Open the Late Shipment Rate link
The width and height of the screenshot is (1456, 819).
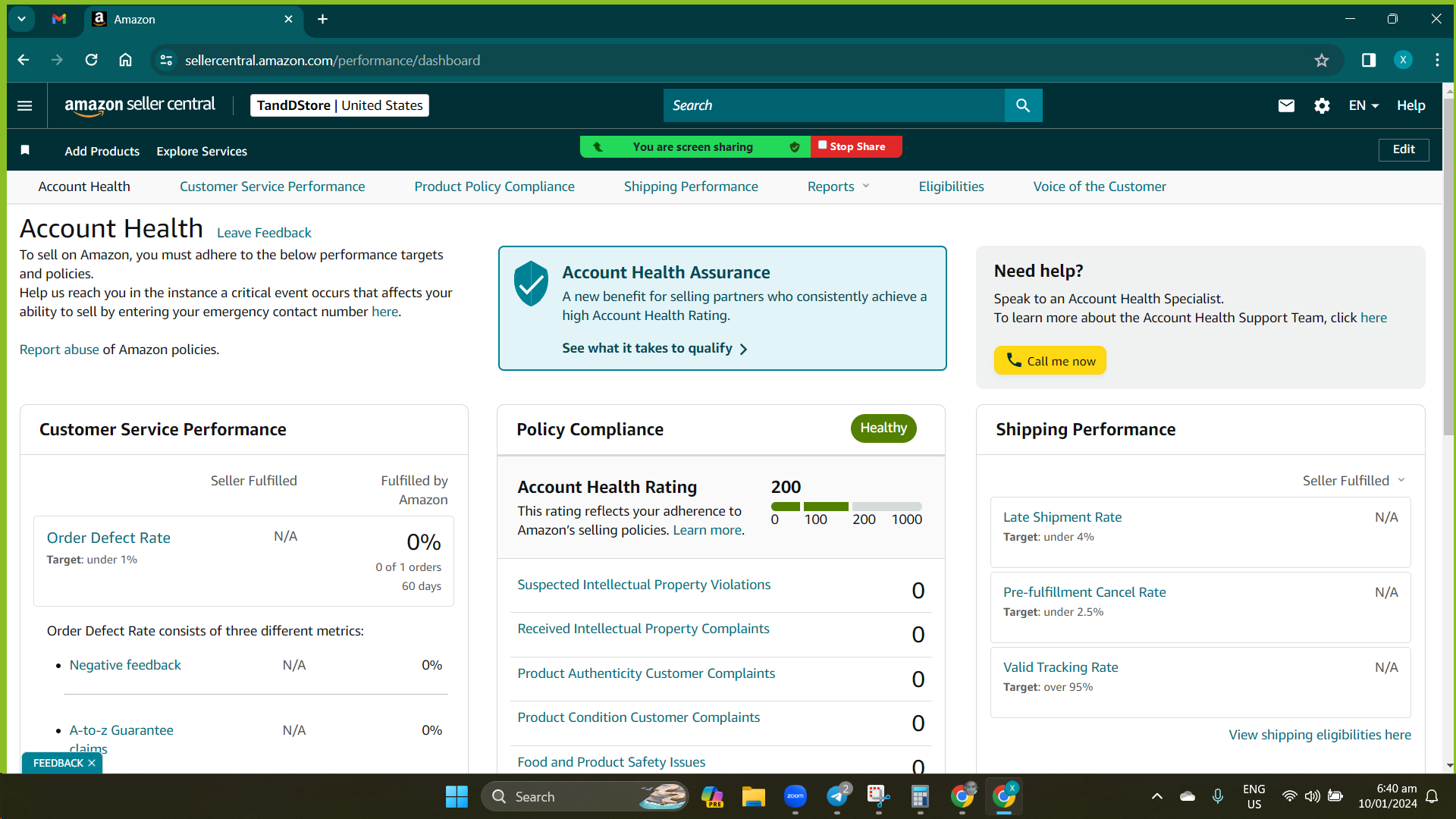1062,517
